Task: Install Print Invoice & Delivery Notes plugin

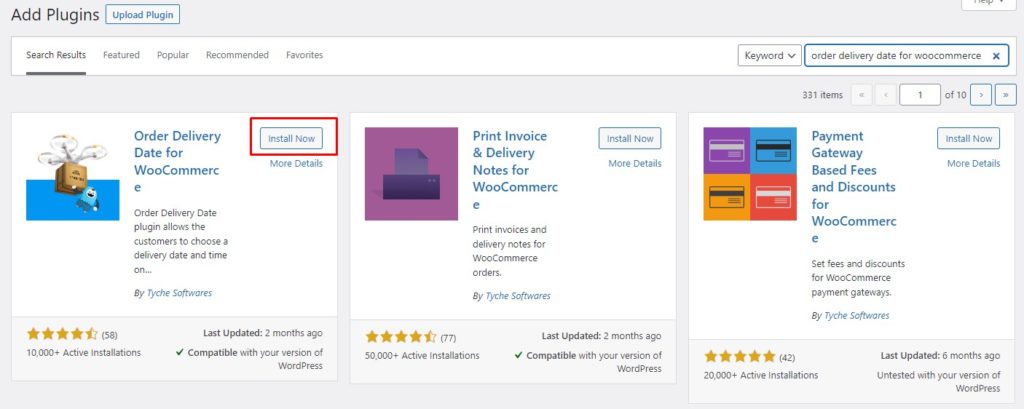Action: [630, 139]
